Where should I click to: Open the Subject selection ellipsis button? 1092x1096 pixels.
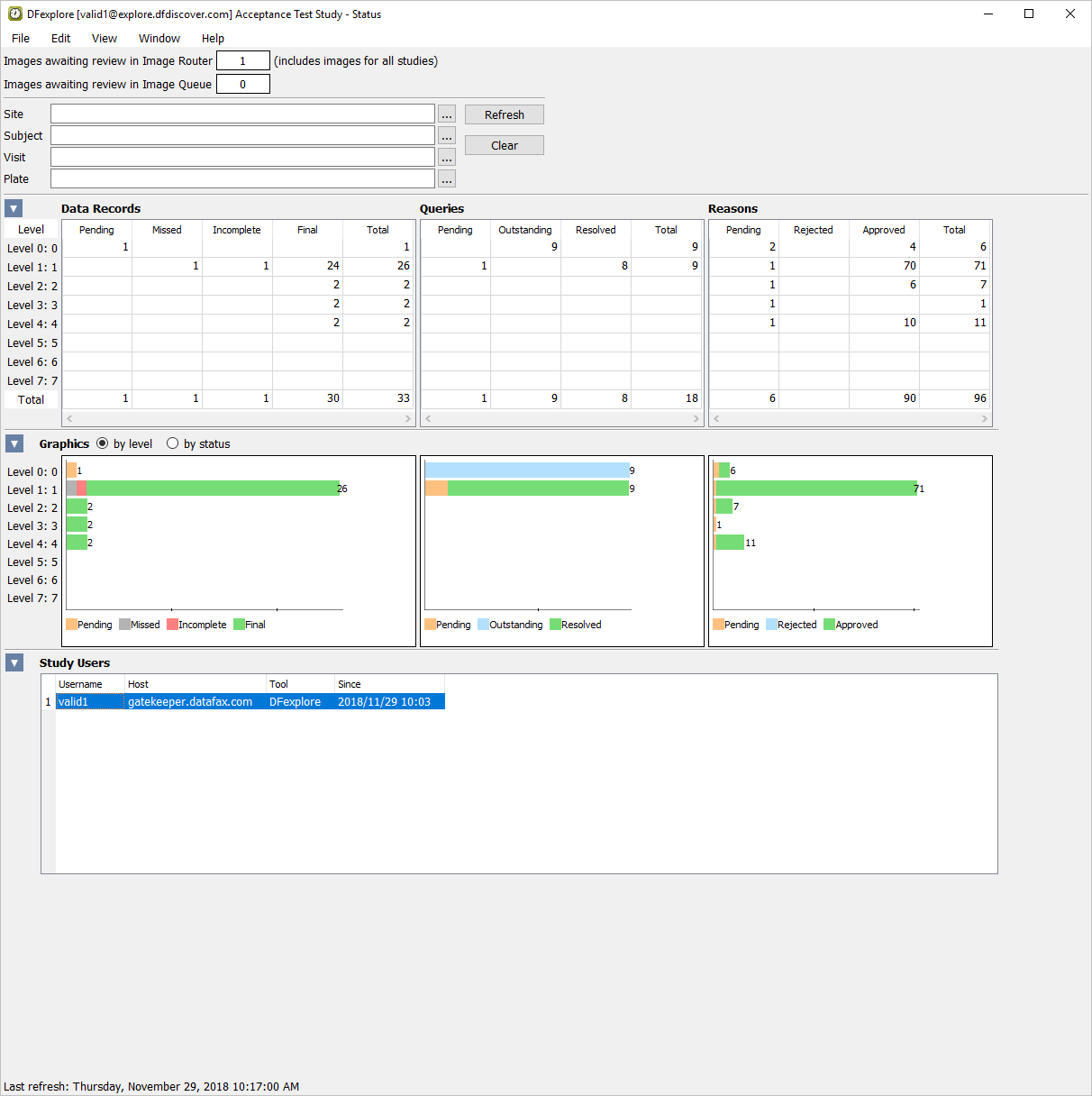click(x=447, y=136)
